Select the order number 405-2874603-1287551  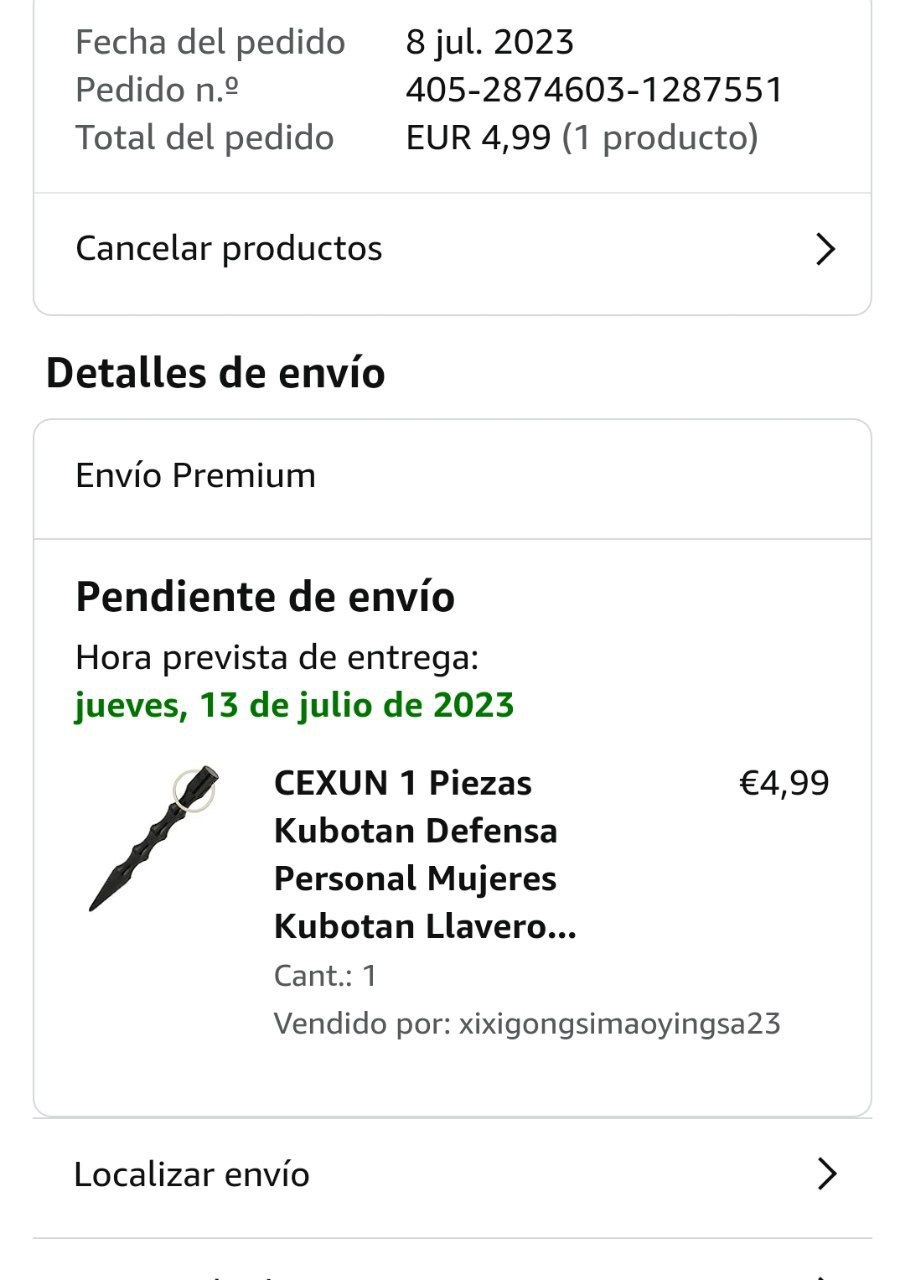pyautogui.click(x=594, y=90)
